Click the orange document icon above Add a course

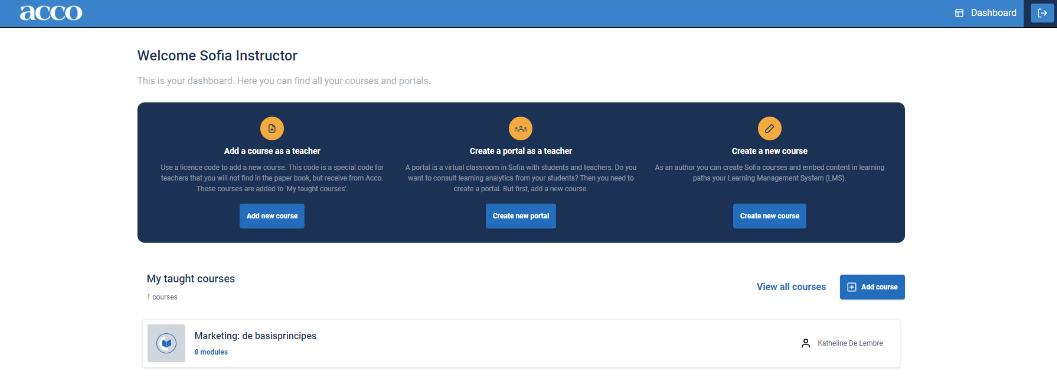click(x=272, y=128)
